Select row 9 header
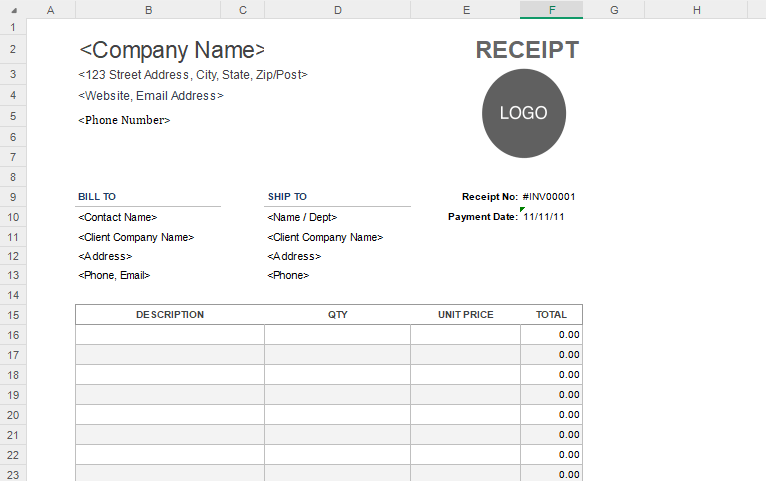Image resolution: width=766 pixels, height=481 pixels. [13, 197]
